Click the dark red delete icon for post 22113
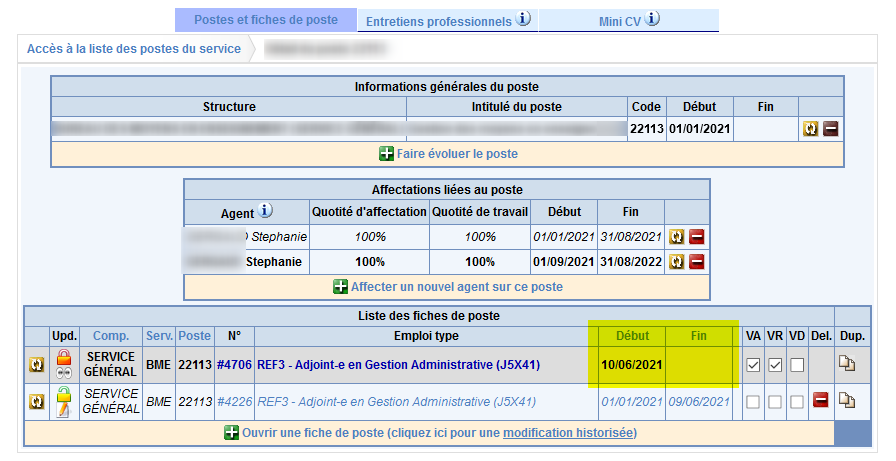This screenshot has height=461, width=896. point(830,128)
